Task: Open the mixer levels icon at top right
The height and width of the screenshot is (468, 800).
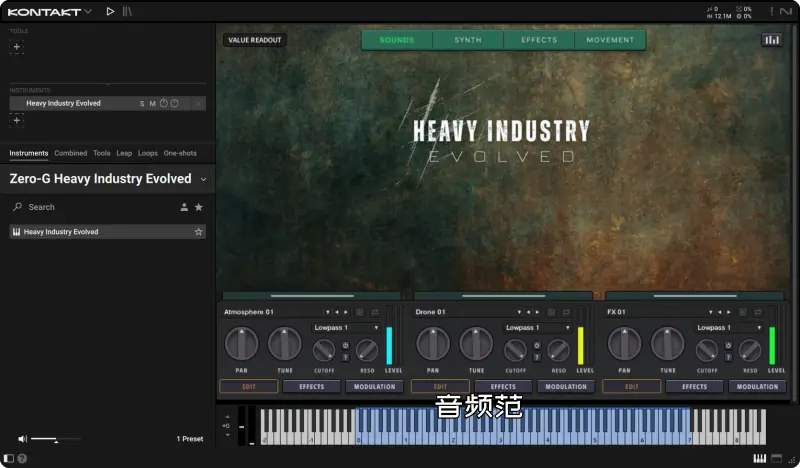Action: (x=771, y=40)
